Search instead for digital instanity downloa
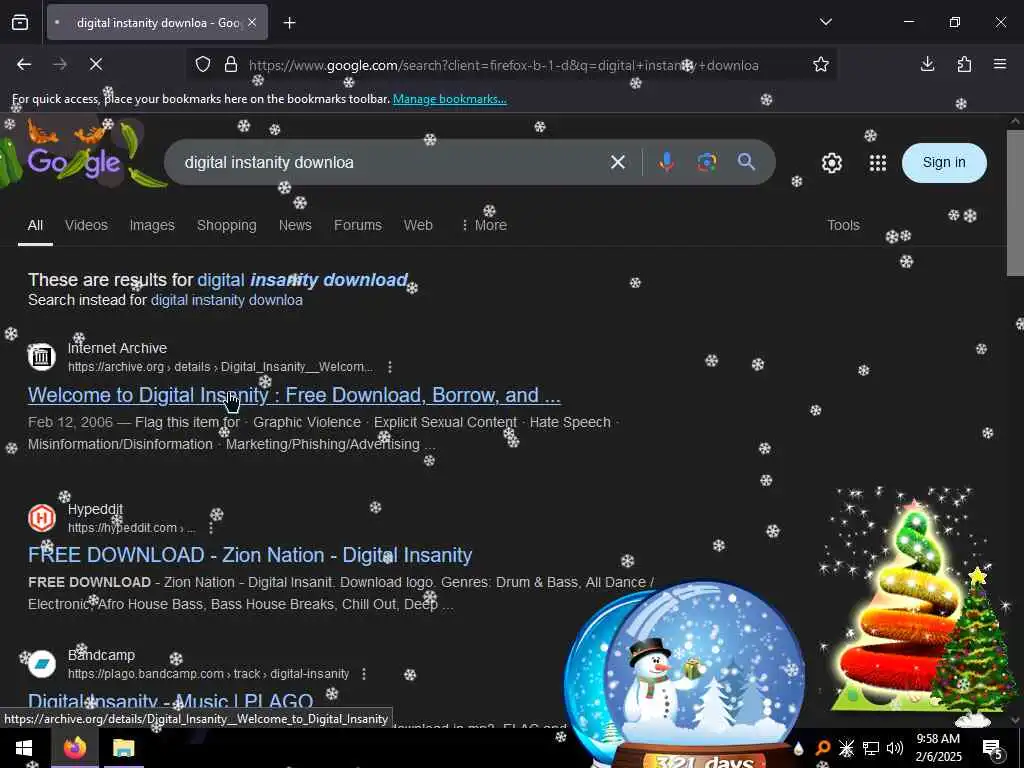Viewport: 1024px width, 768px height. (x=227, y=300)
